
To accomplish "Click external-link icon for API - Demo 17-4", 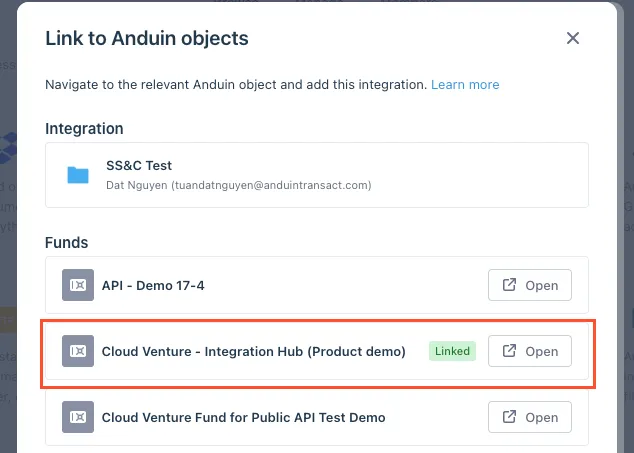I will tap(509, 285).
